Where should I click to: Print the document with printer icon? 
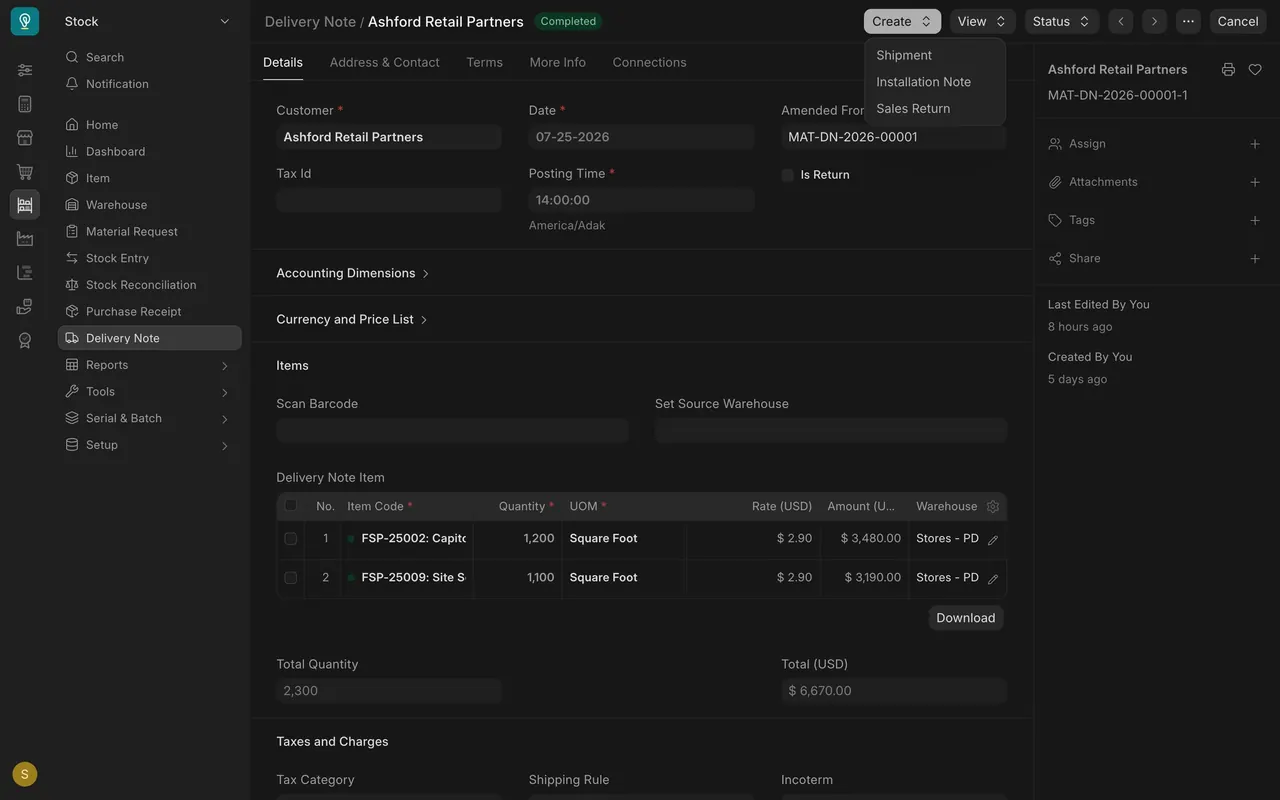click(x=1228, y=69)
